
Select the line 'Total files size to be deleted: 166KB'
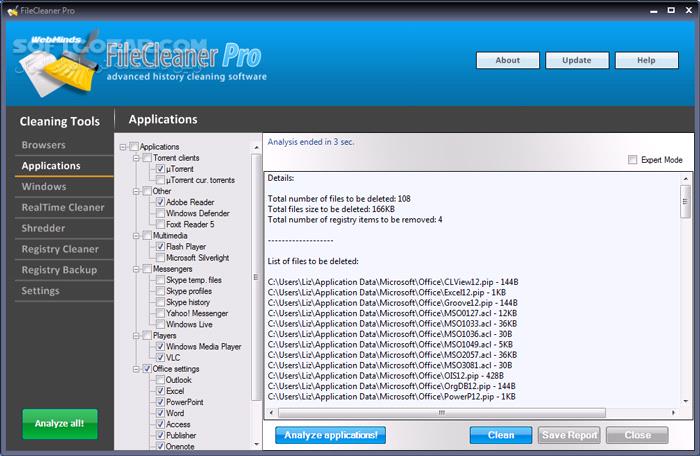pos(331,209)
